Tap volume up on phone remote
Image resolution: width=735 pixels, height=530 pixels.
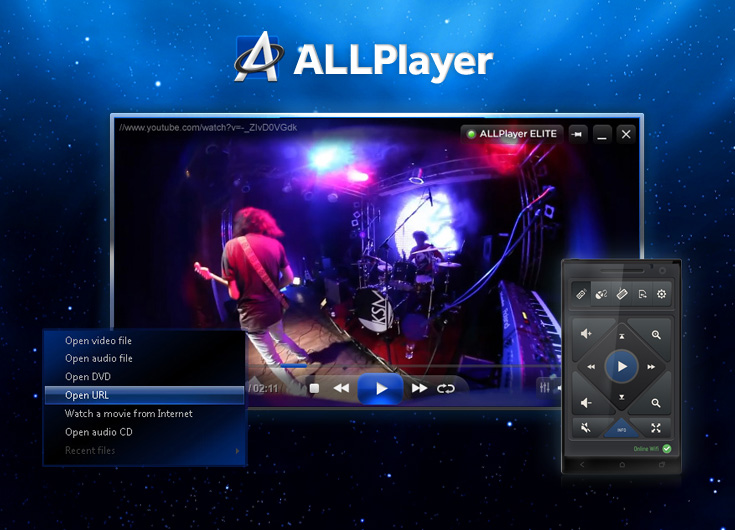[x=586, y=334]
